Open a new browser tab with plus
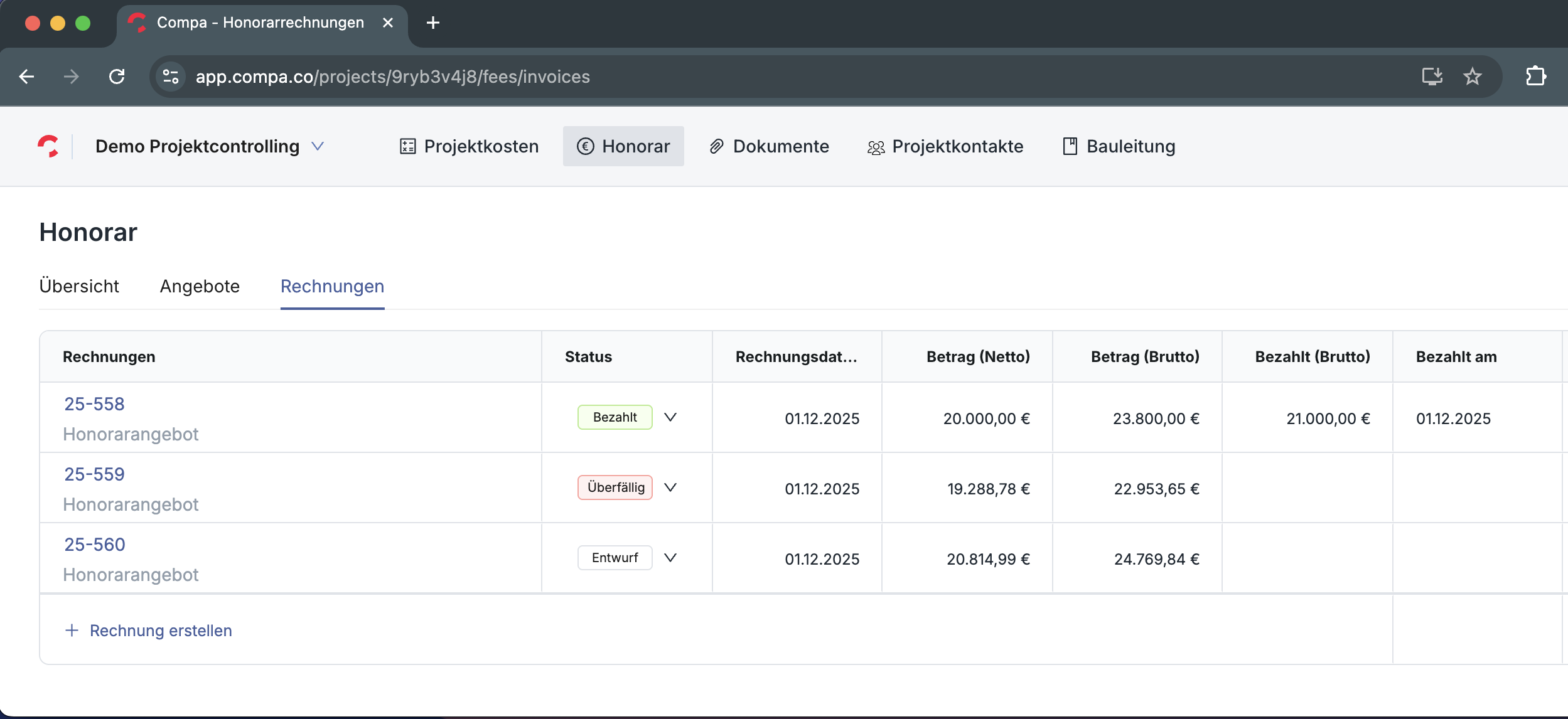The image size is (1568, 719). coord(432,23)
